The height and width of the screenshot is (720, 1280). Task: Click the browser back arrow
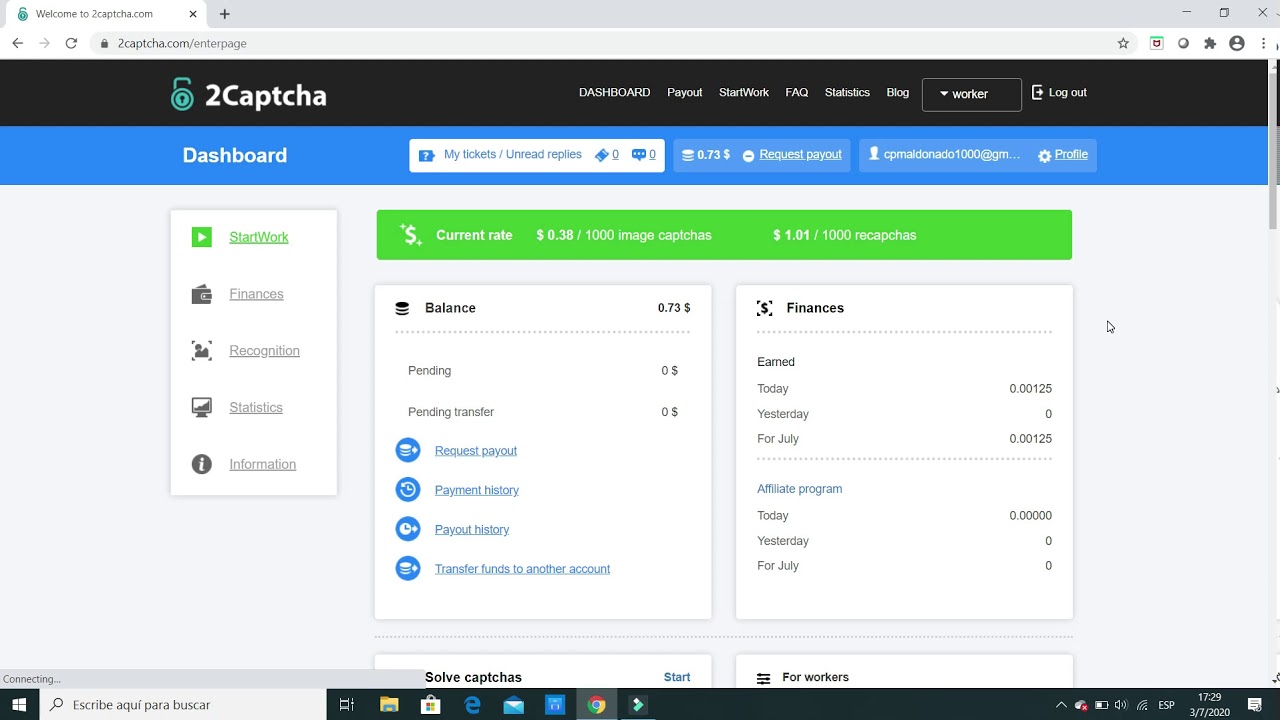click(17, 43)
